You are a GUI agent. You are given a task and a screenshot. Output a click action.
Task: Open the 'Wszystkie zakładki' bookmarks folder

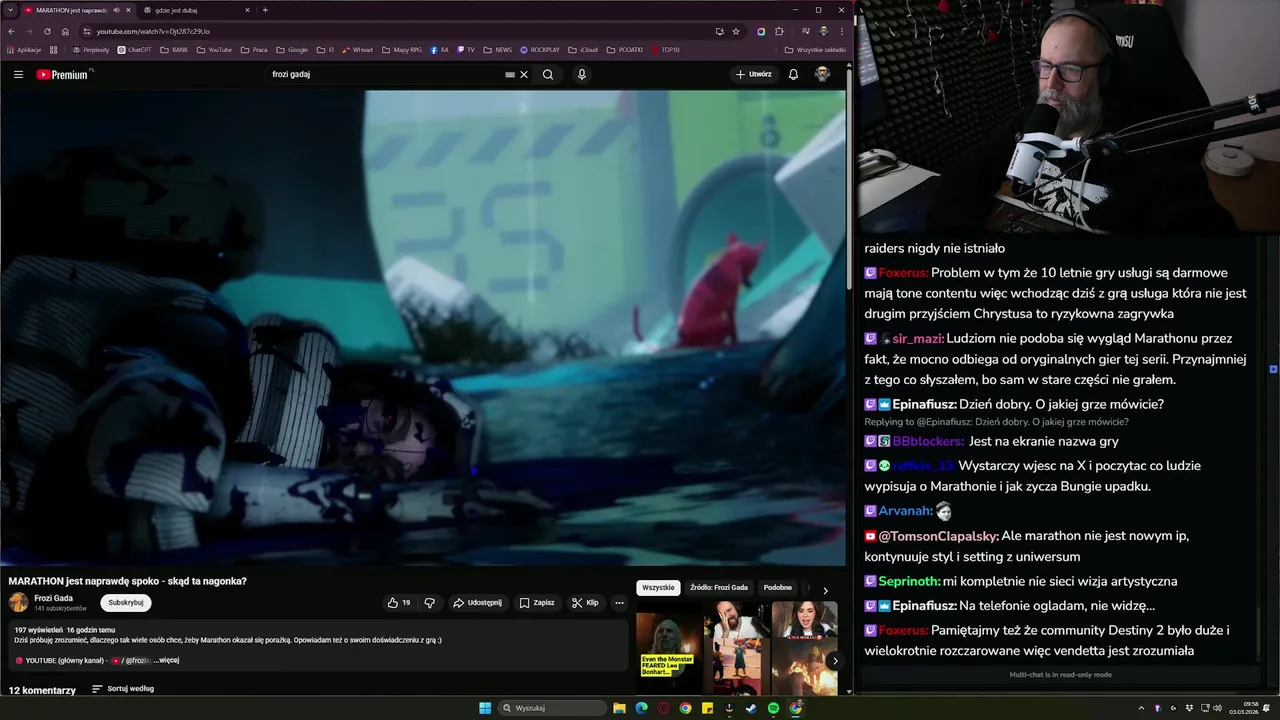tap(815, 50)
